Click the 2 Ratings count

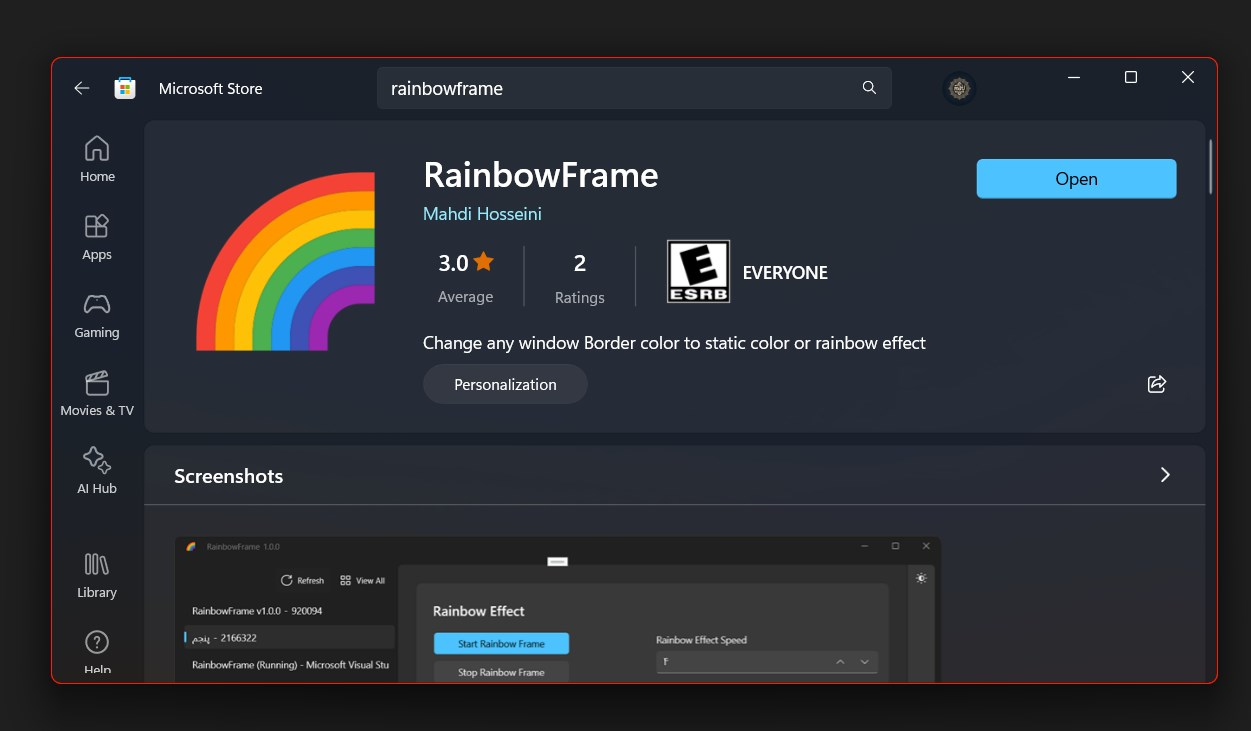[x=579, y=276]
